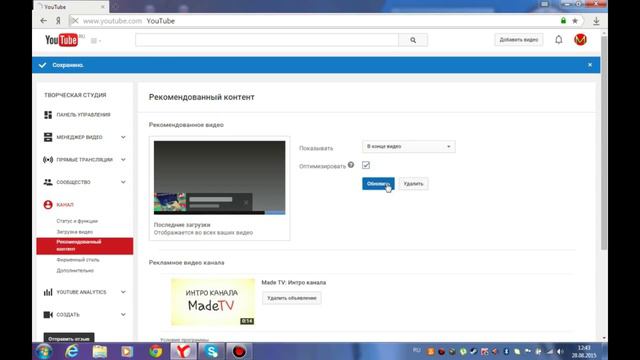Viewport: 640px width, 360px height.
Task: Select Рекомендованный контент highlighted item
Action: coord(84,246)
